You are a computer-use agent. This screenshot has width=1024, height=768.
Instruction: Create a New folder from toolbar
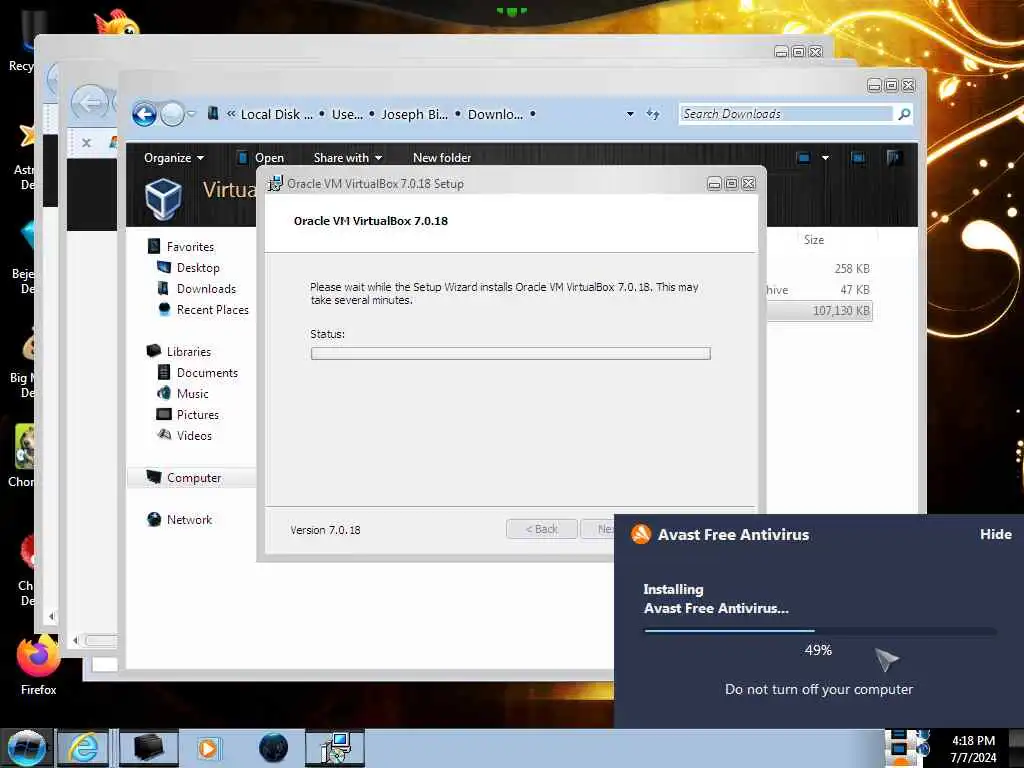441,158
